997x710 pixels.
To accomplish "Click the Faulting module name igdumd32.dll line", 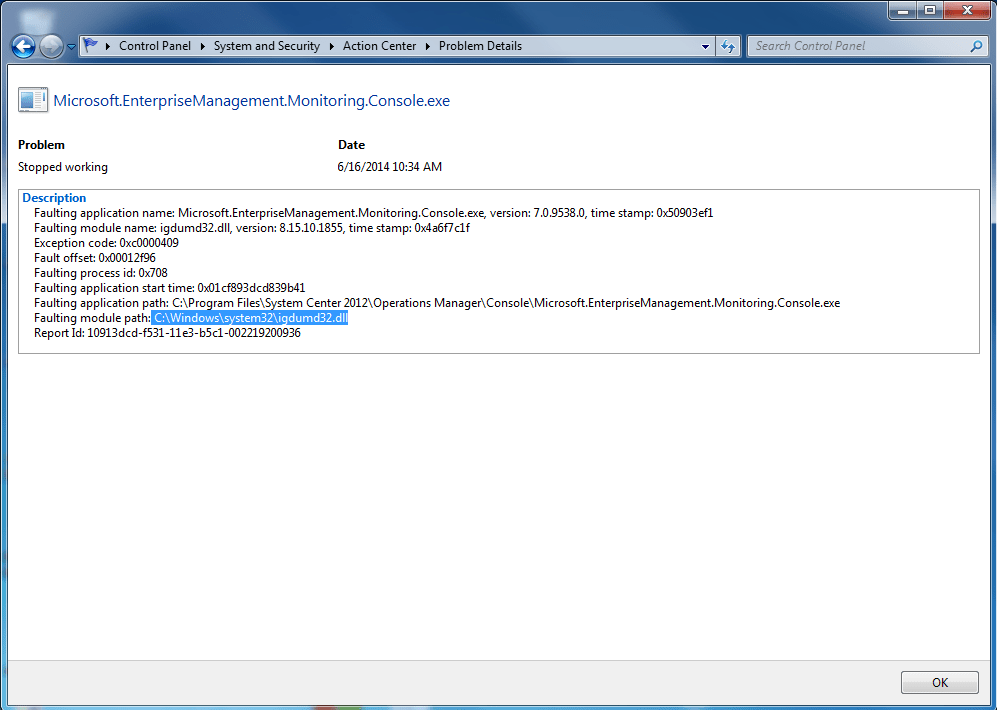I will 252,228.
